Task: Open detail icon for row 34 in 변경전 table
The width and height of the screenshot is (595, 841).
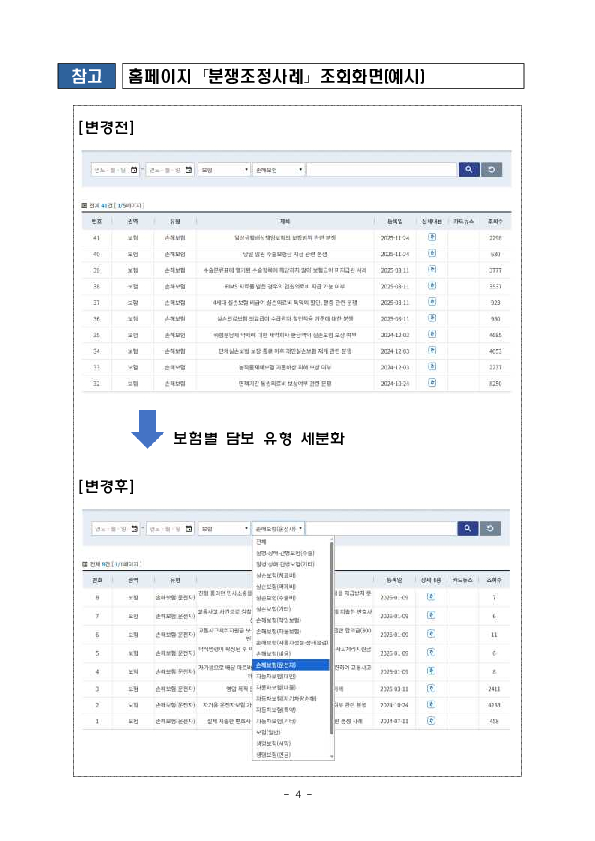Action: click(432, 350)
